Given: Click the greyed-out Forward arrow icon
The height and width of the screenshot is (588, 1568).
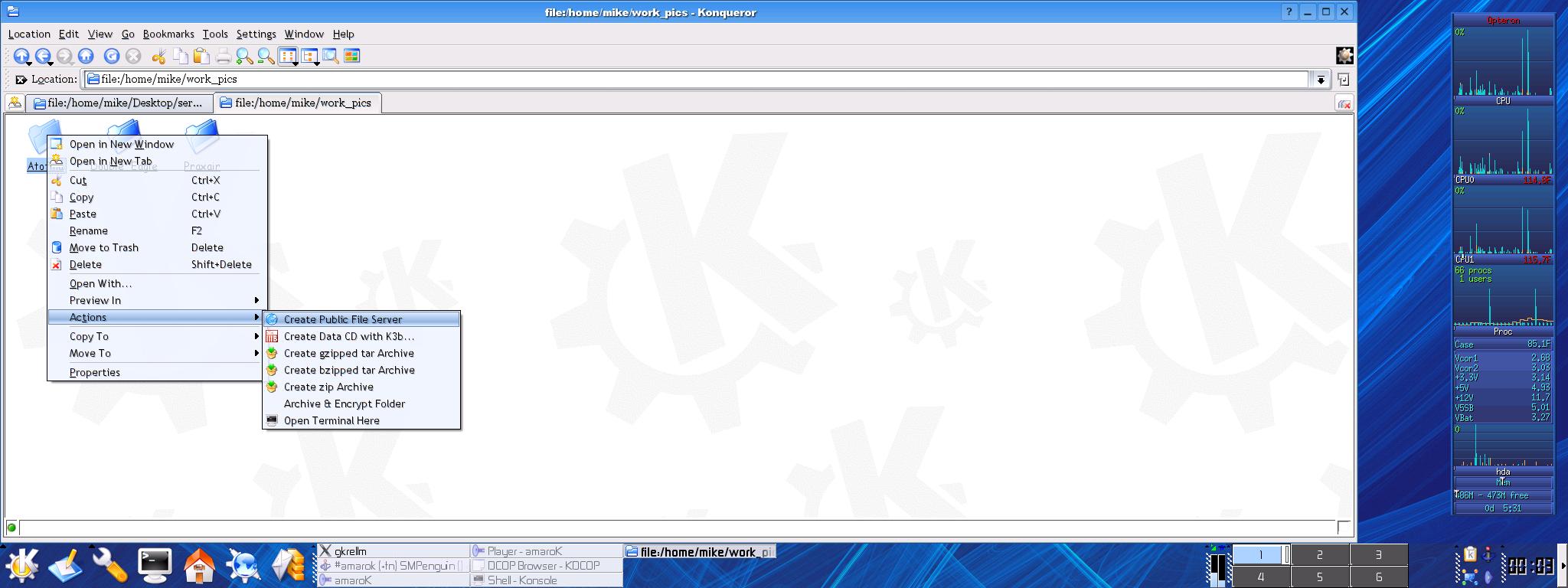Looking at the screenshot, I should coord(64,56).
